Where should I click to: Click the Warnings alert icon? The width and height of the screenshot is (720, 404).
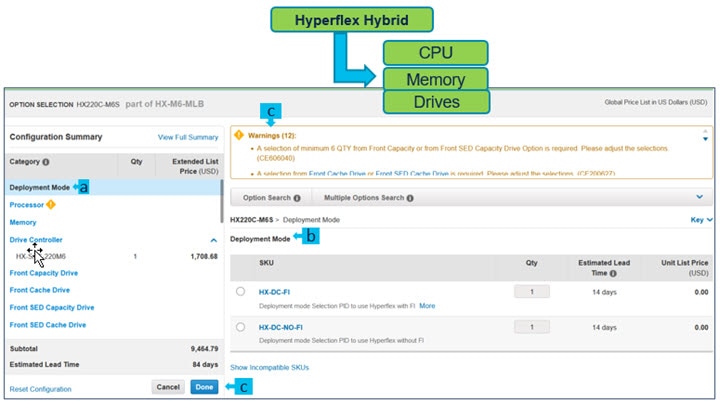[240, 132]
